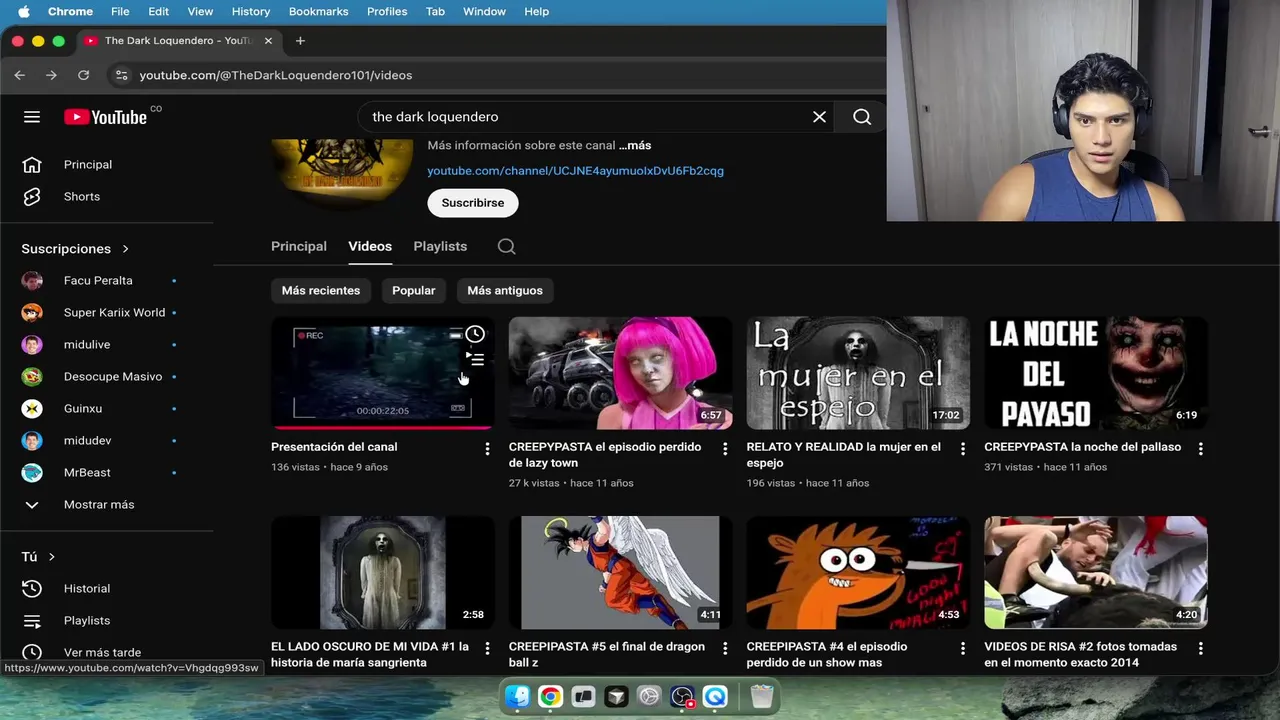
Task: Open Trash in the Dock
Action: pos(762,696)
